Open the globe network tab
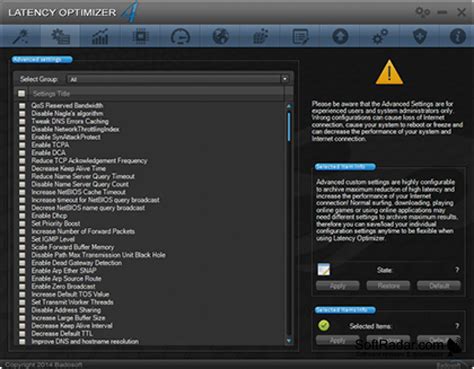This screenshot has height=369, width=474. click(x=220, y=36)
